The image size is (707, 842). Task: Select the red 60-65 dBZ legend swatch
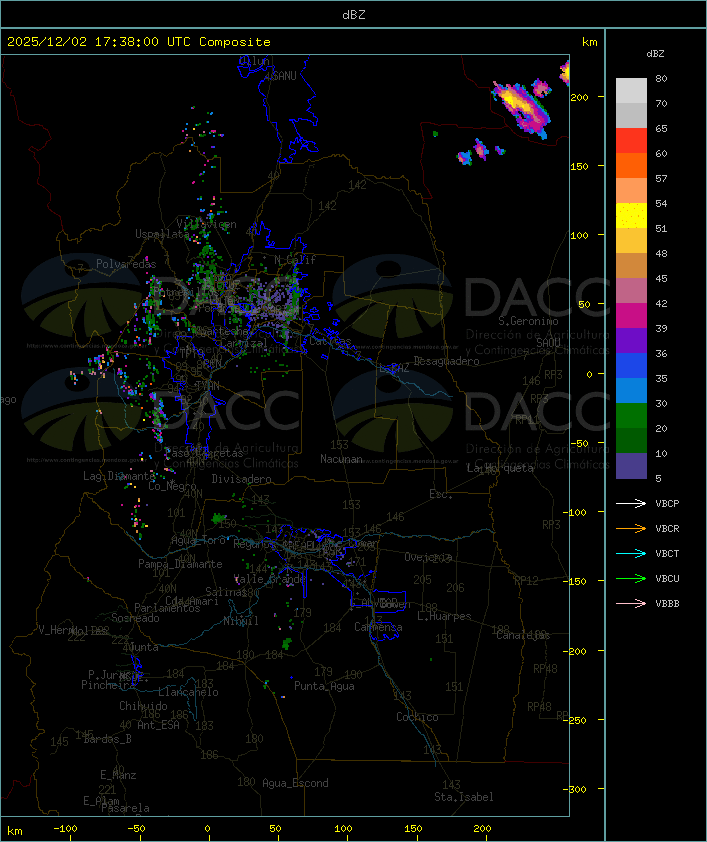click(x=631, y=140)
